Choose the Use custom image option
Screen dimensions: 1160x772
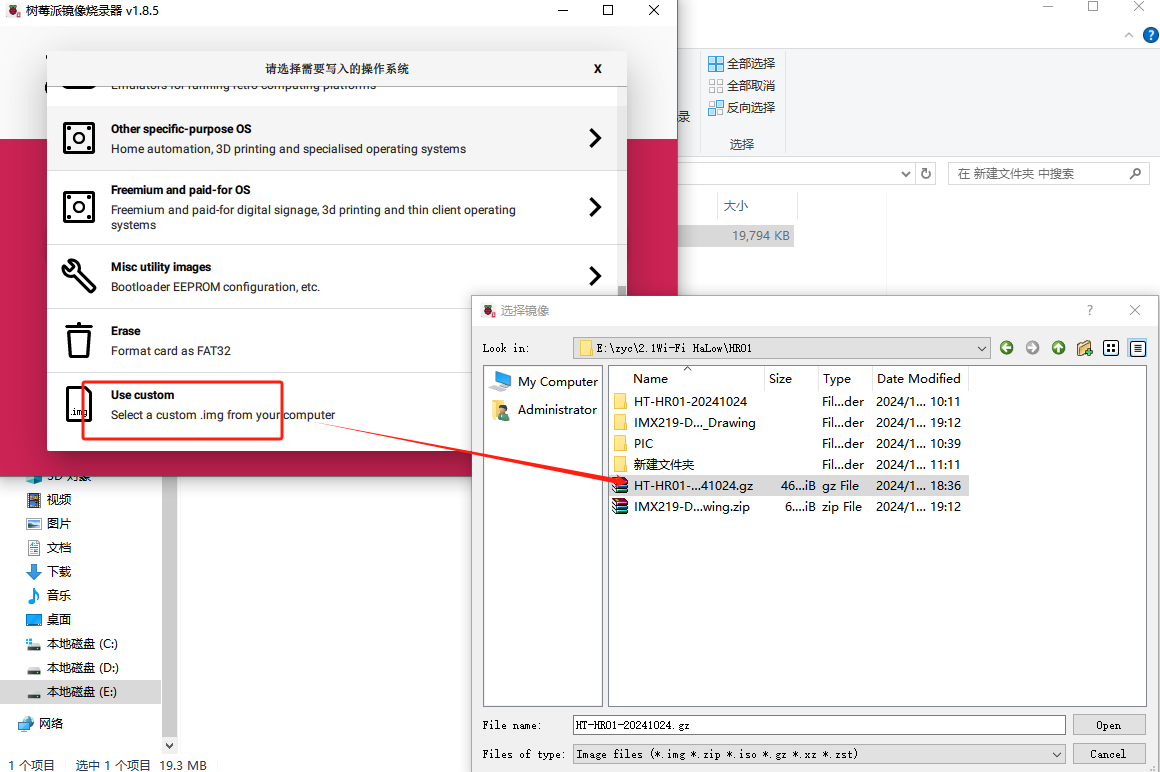222,405
